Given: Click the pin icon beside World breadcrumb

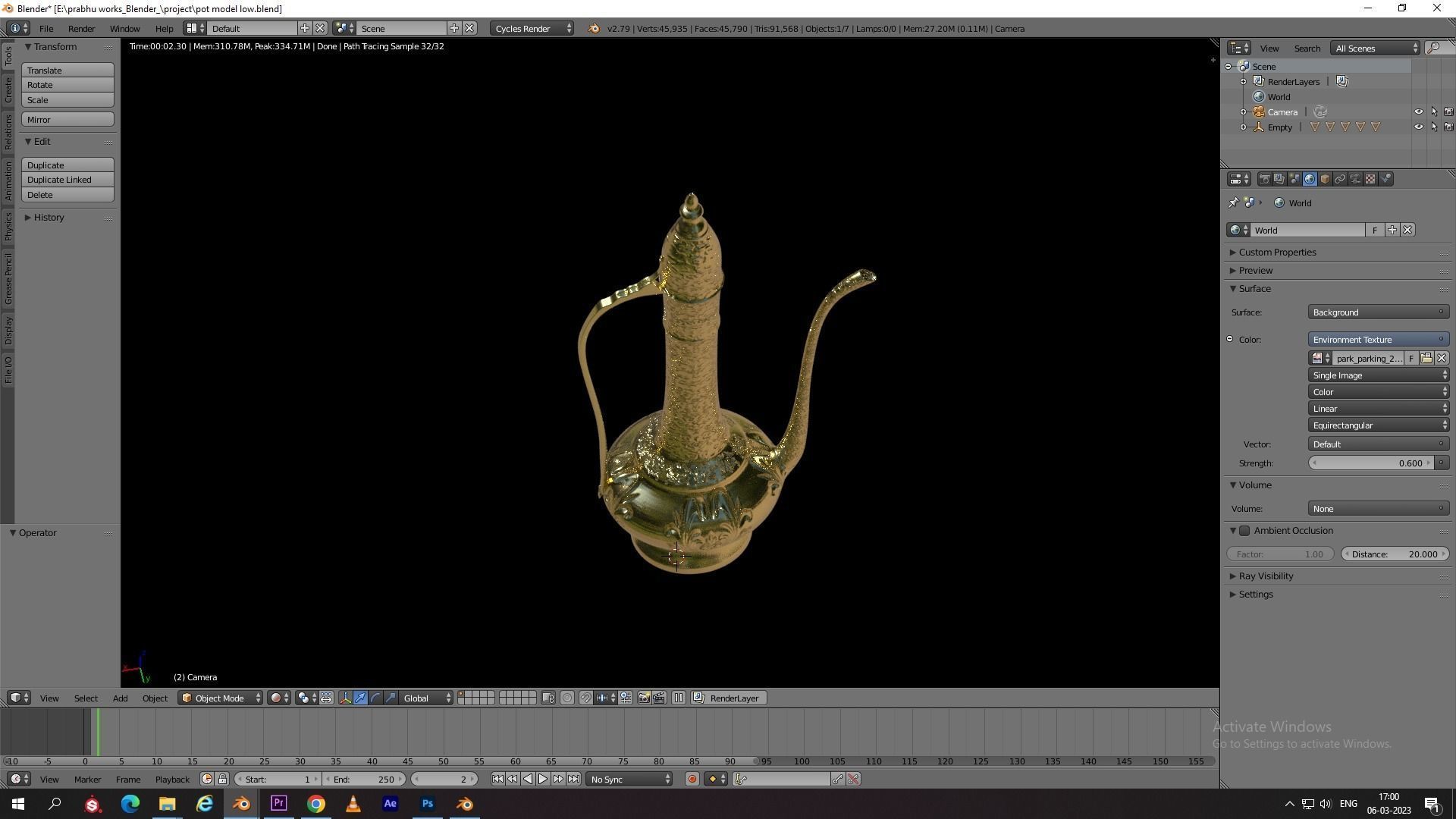Looking at the screenshot, I should tap(1233, 203).
